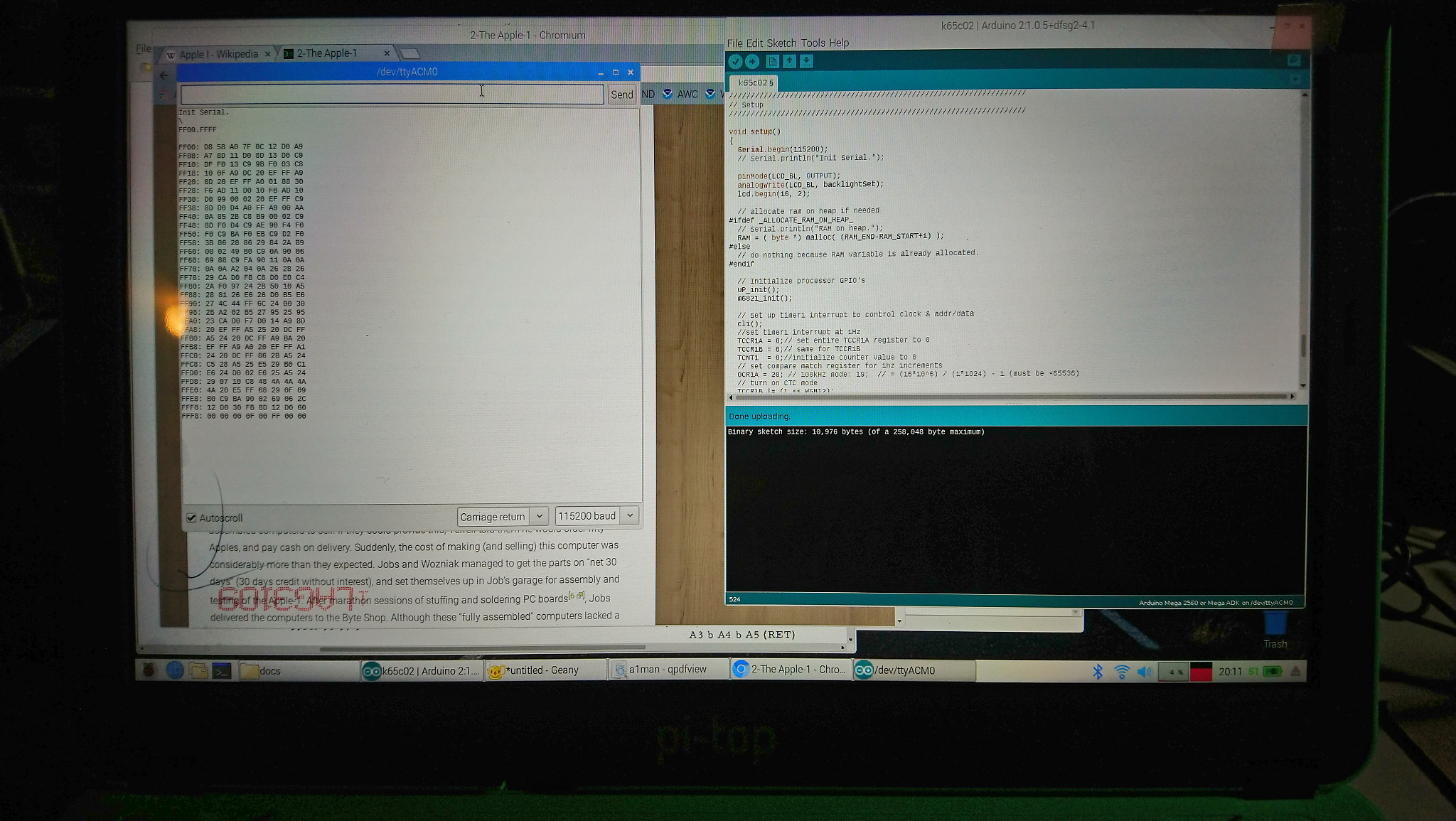
Task: Click k65c02 Arduino taskbar button
Action: tap(422, 670)
